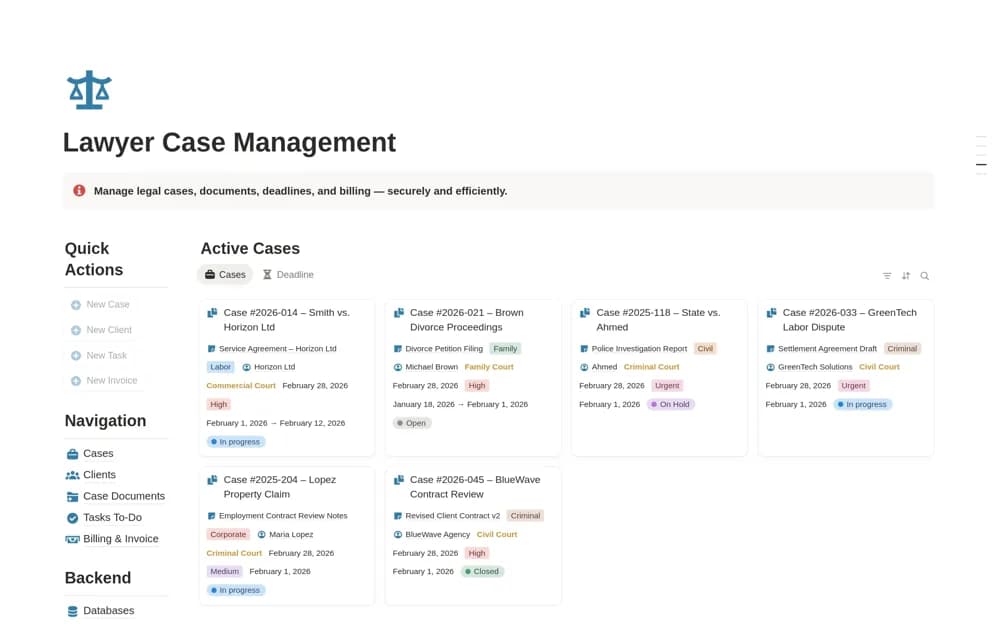The height and width of the screenshot is (624, 1000).
Task: Click the database icon next to Databases
Action: [72, 611]
